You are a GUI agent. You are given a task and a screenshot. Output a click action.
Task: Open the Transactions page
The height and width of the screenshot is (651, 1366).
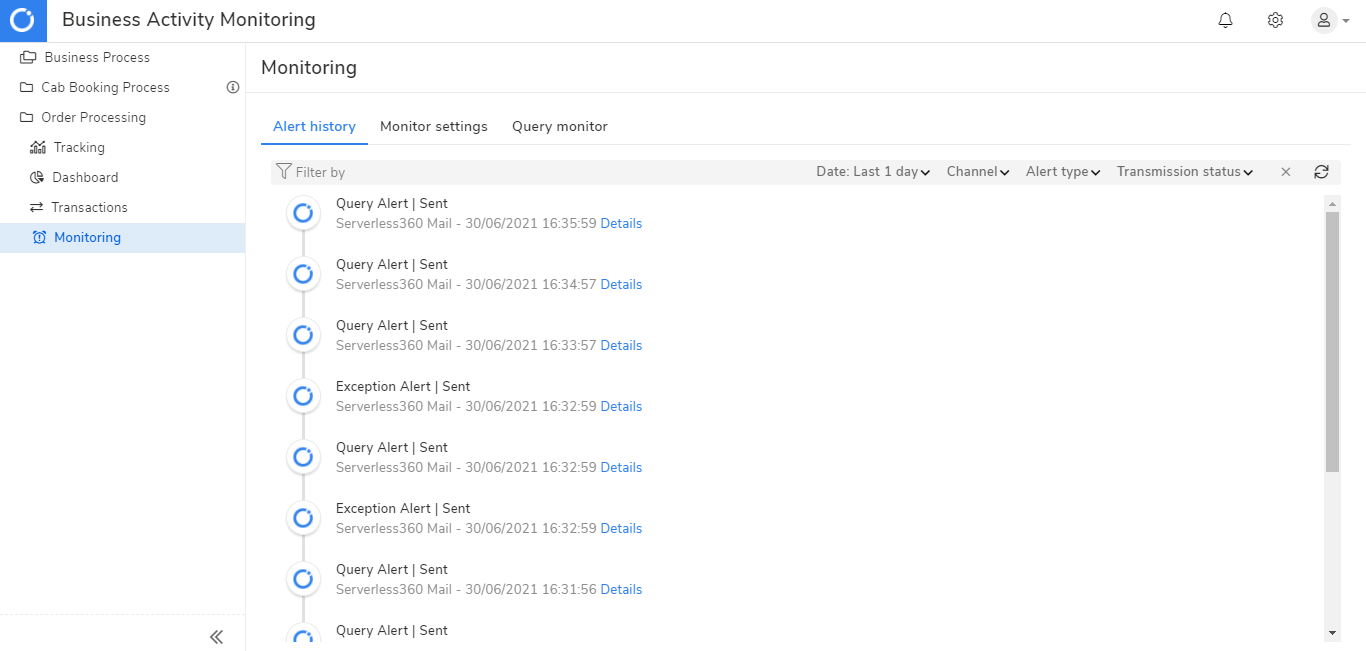[89, 207]
